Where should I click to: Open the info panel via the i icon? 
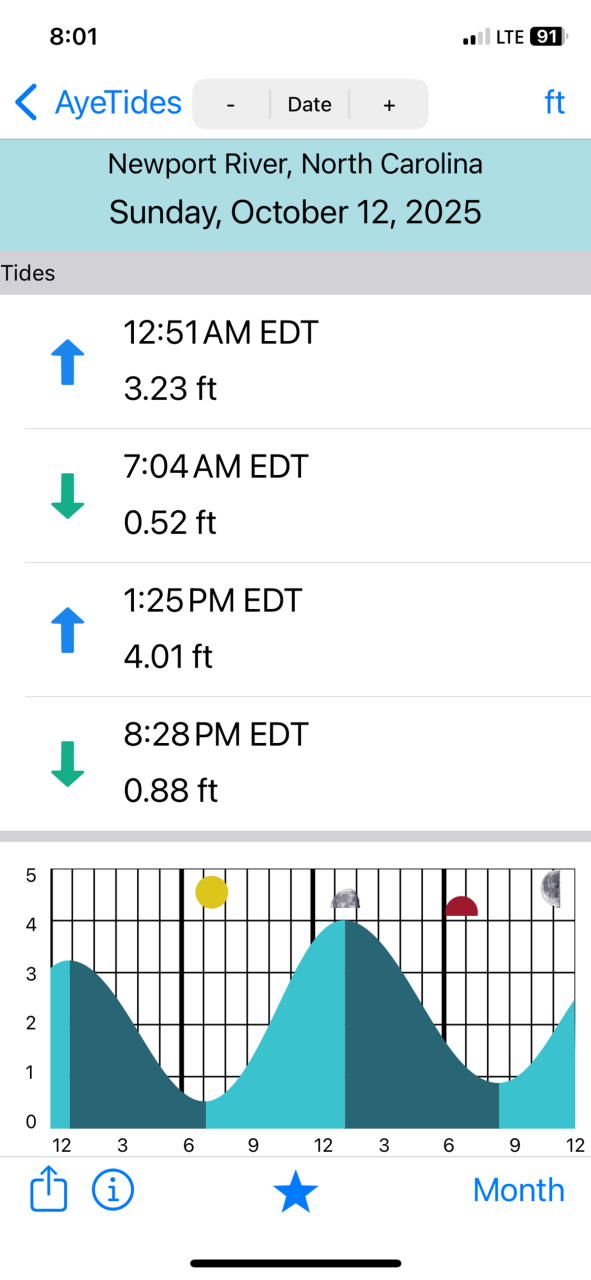[112, 1190]
